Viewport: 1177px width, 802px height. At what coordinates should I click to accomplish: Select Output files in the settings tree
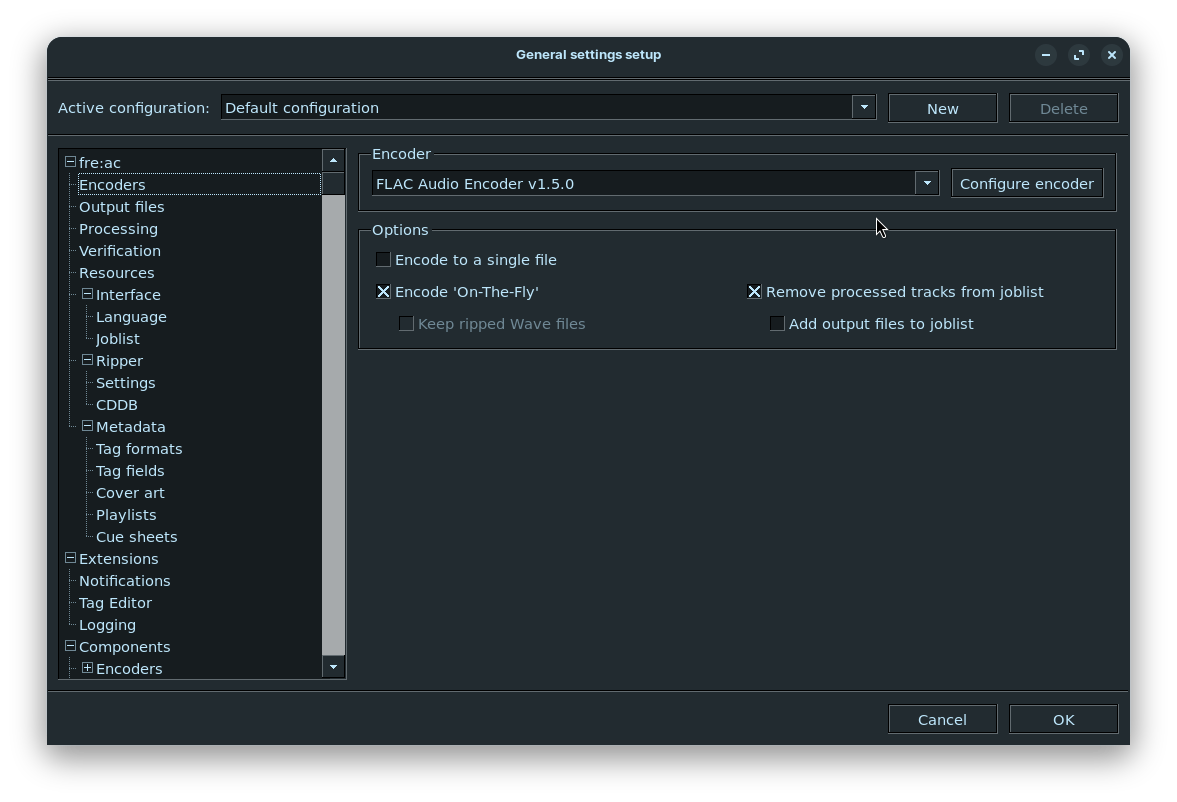121,207
